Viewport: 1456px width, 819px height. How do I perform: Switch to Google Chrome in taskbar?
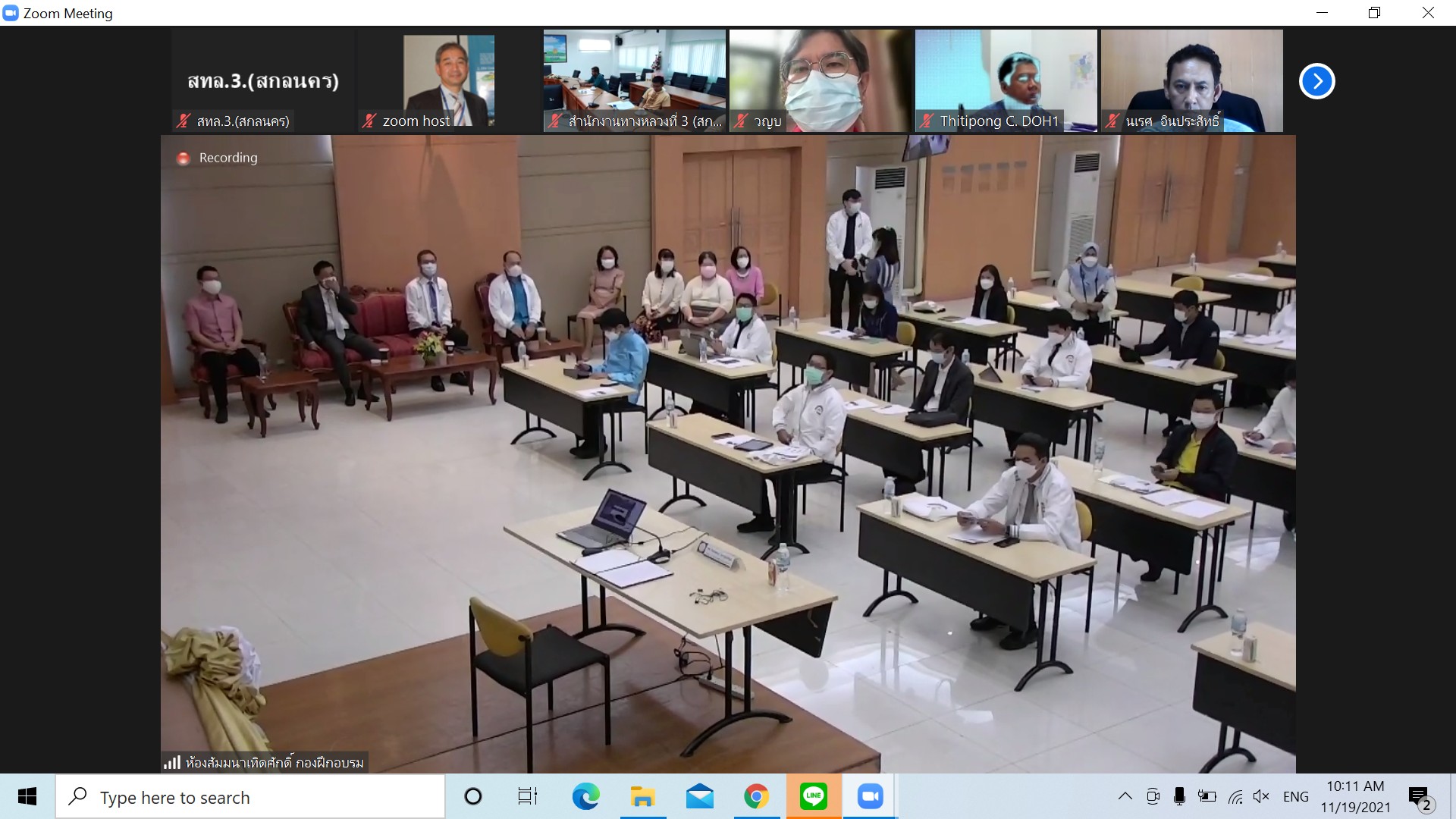(756, 796)
